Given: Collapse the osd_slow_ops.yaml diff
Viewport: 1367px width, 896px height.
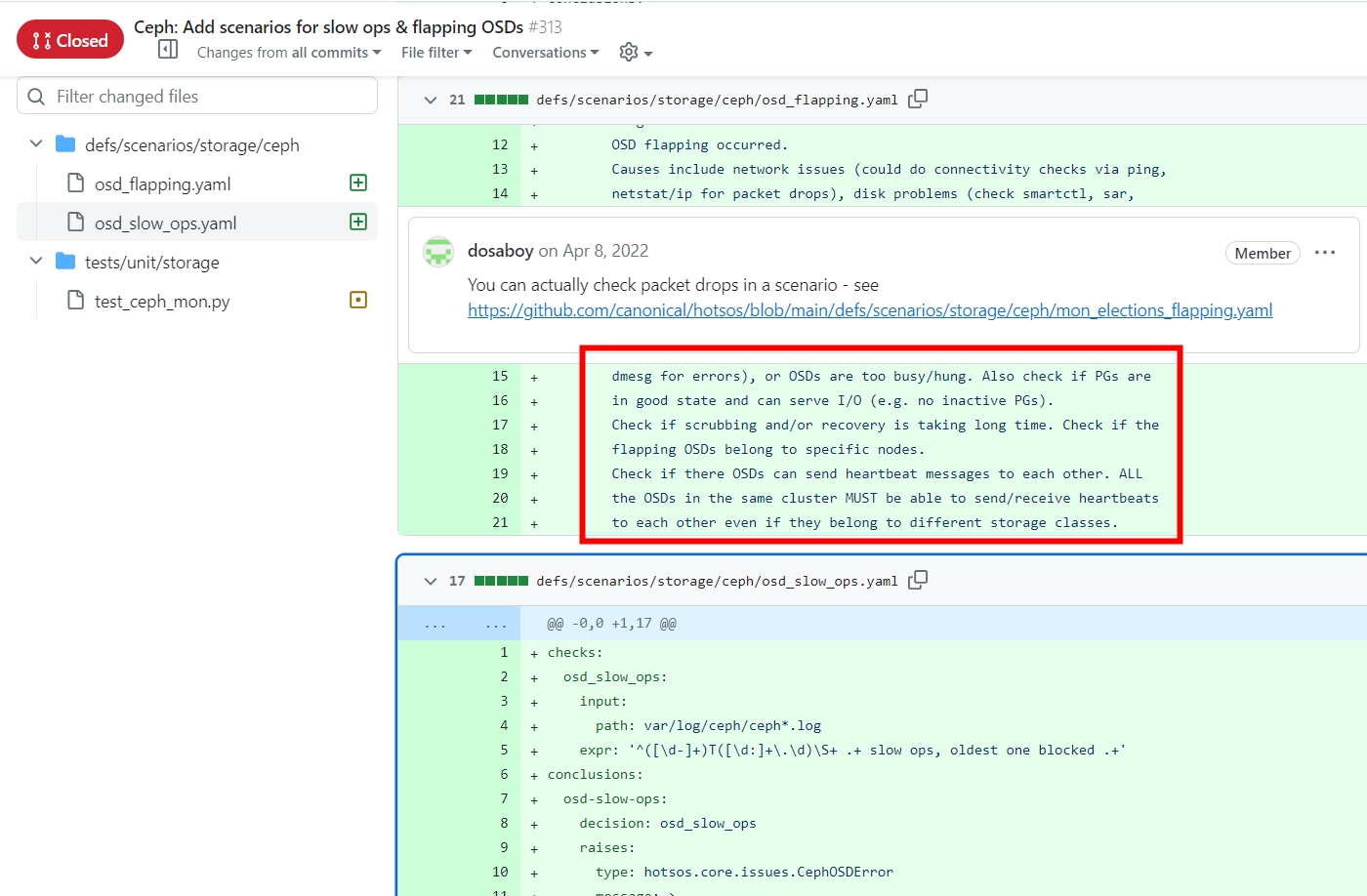Looking at the screenshot, I should point(430,581).
